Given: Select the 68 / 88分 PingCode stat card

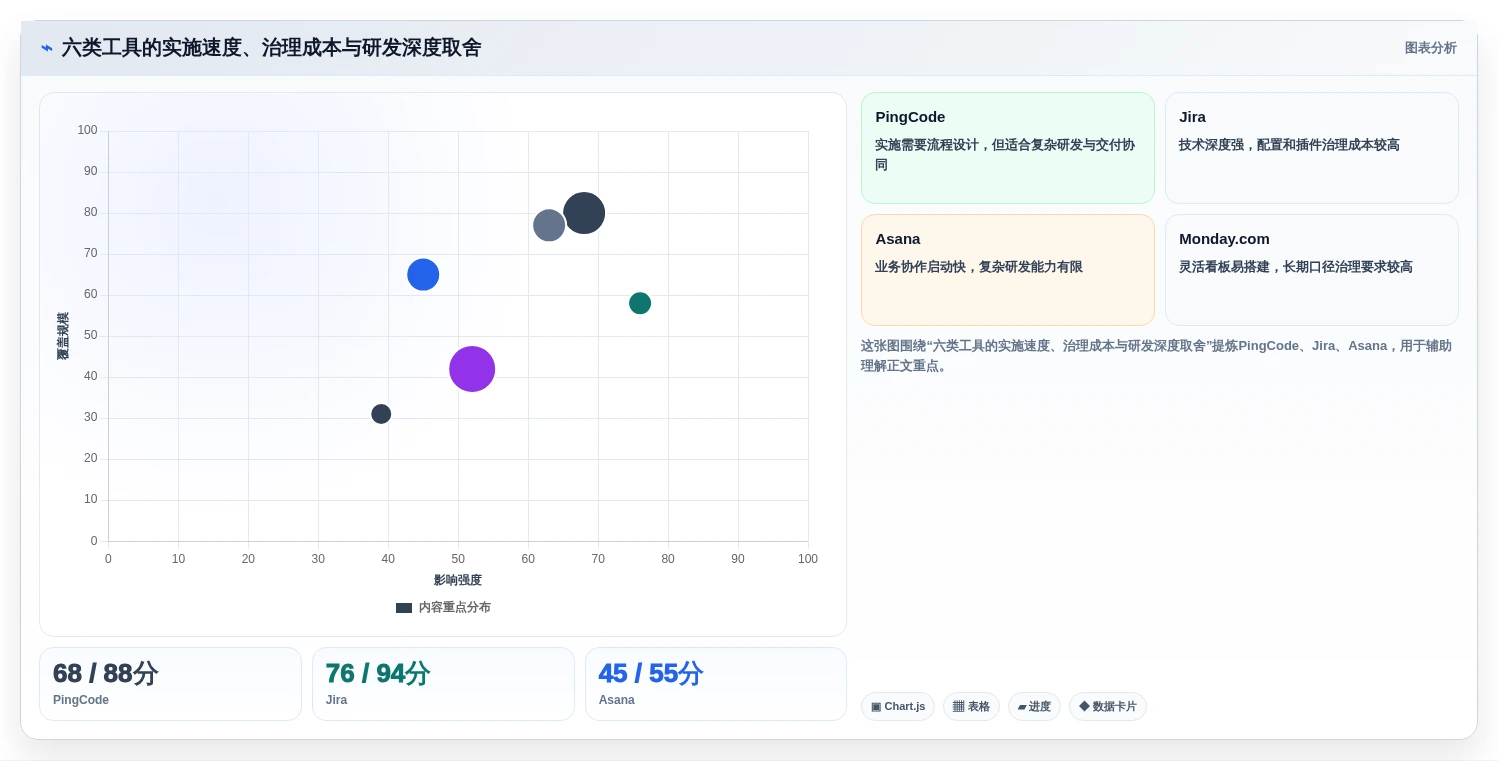Looking at the screenshot, I should (170, 684).
